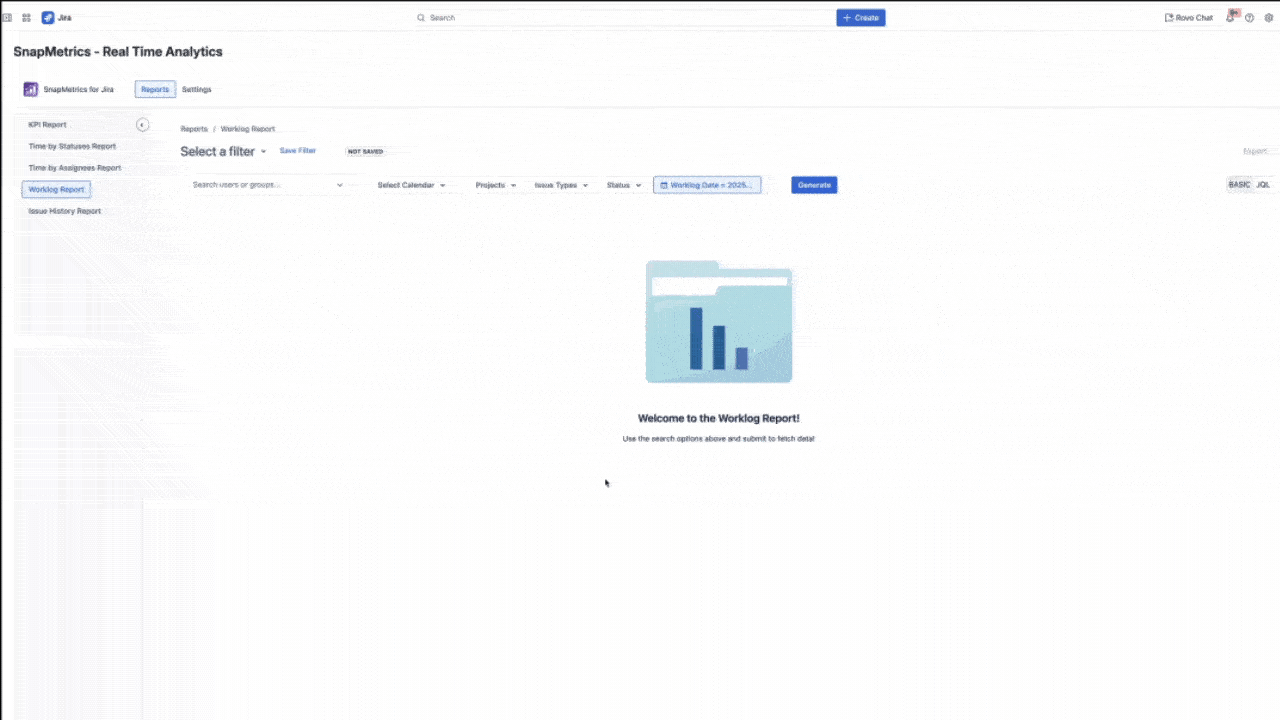This screenshot has width=1280, height=720.
Task: Open the Worklog Date filter
Action: pos(707,185)
